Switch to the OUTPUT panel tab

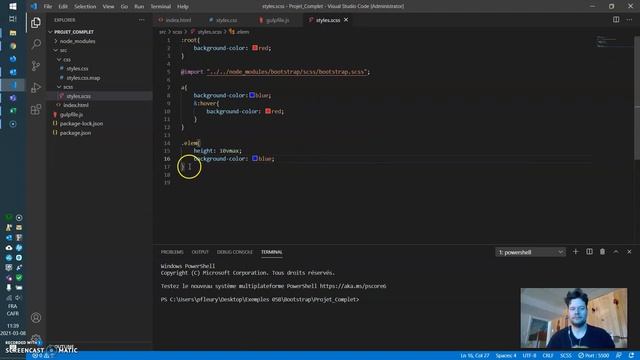pos(200,252)
